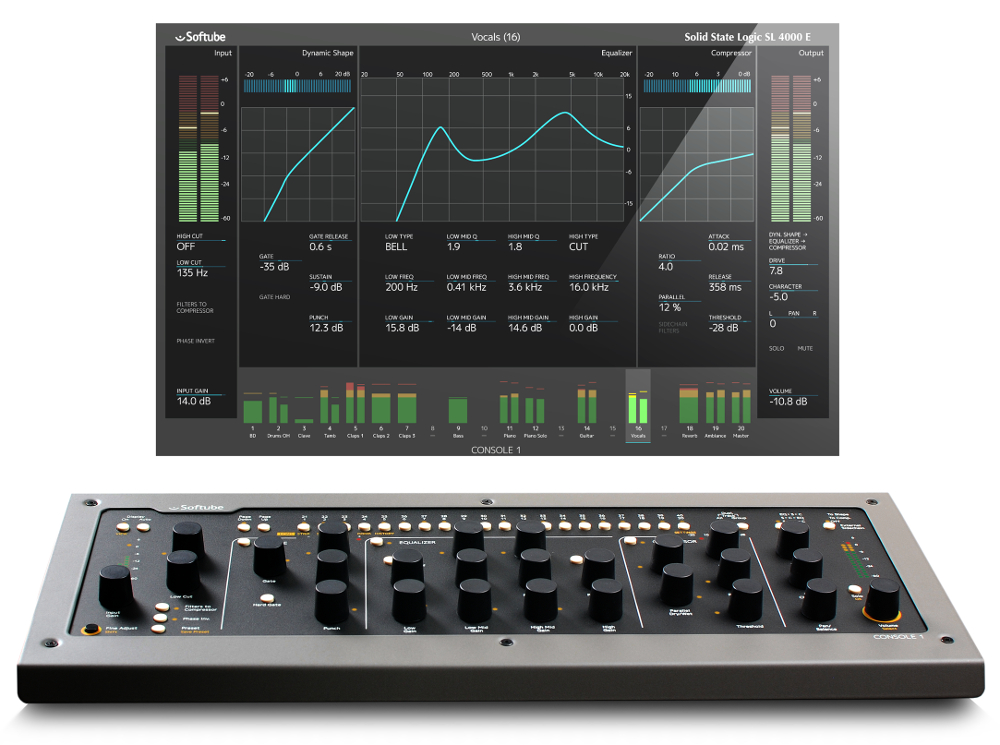Select channel 20 Master meter
Viewport: 1000px width, 745px height.
pyautogui.click(x=740, y=409)
